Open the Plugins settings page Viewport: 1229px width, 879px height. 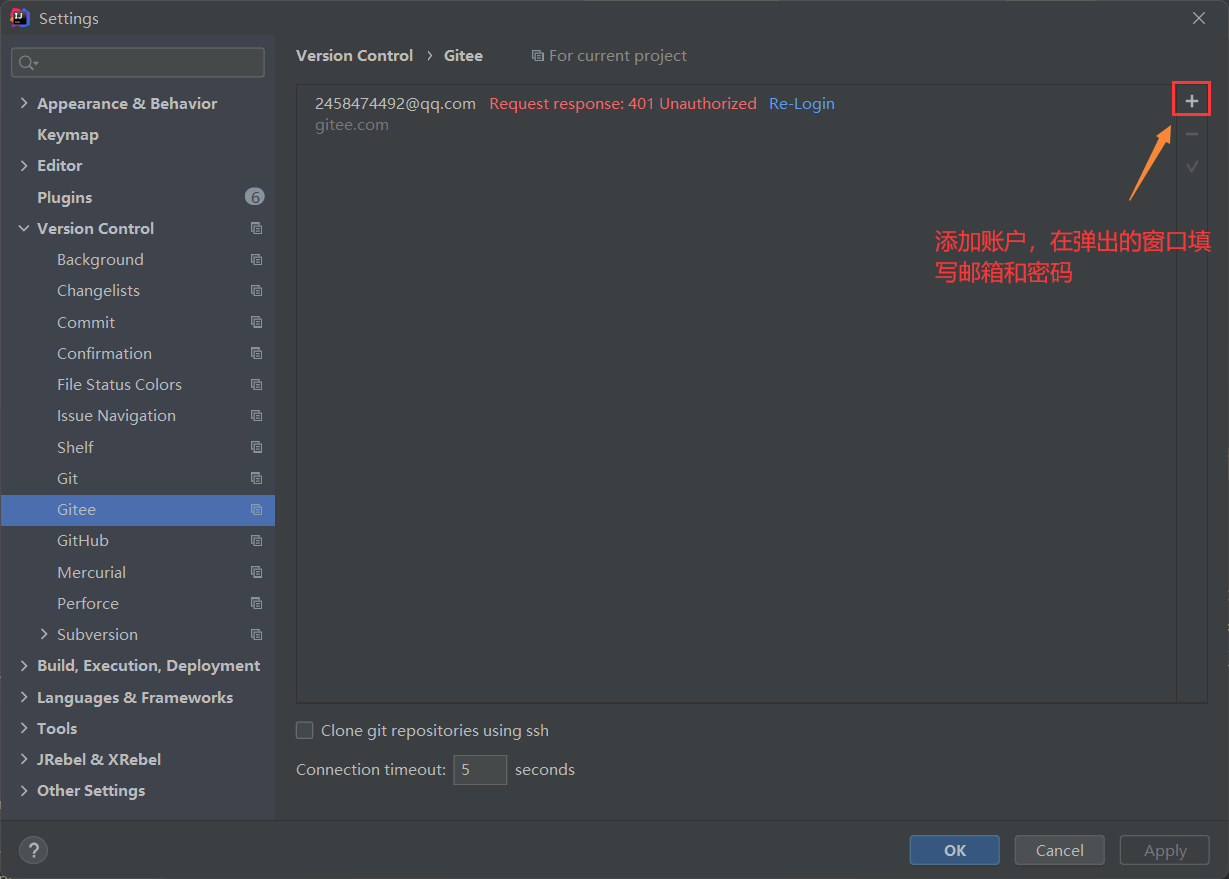click(x=64, y=197)
